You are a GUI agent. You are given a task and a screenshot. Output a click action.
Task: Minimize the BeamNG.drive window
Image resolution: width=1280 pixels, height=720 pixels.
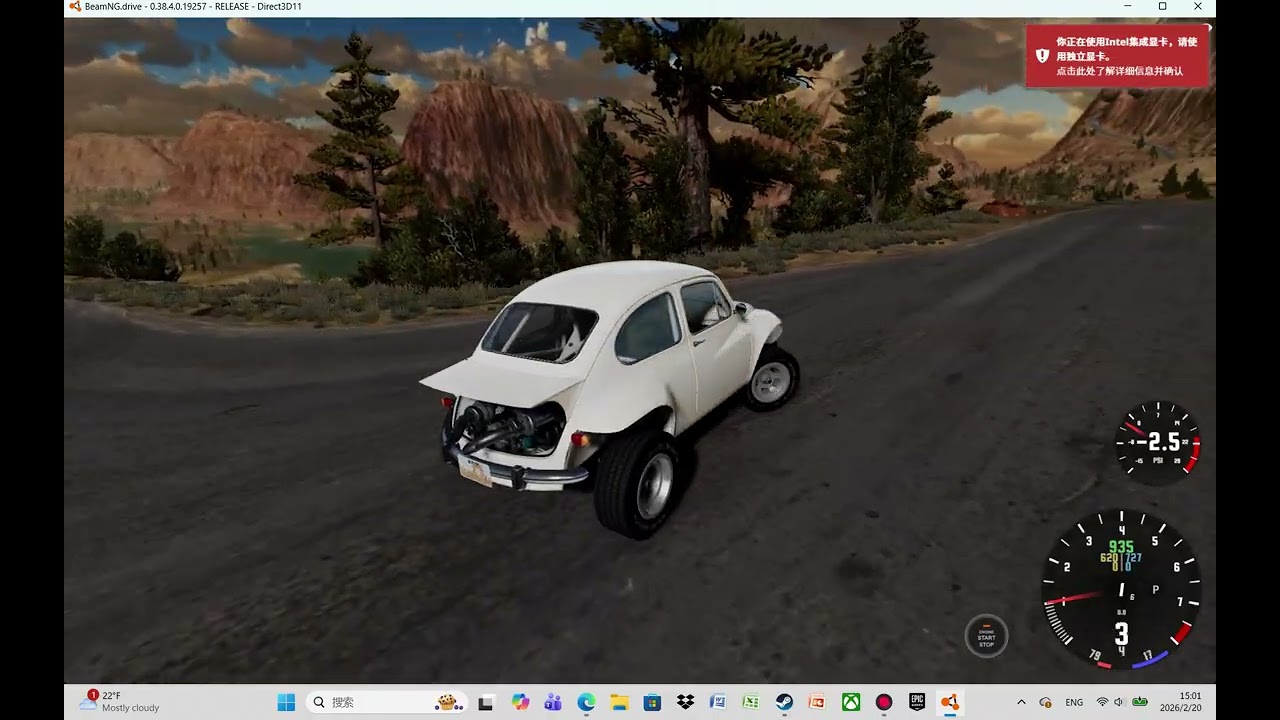click(x=1127, y=6)
